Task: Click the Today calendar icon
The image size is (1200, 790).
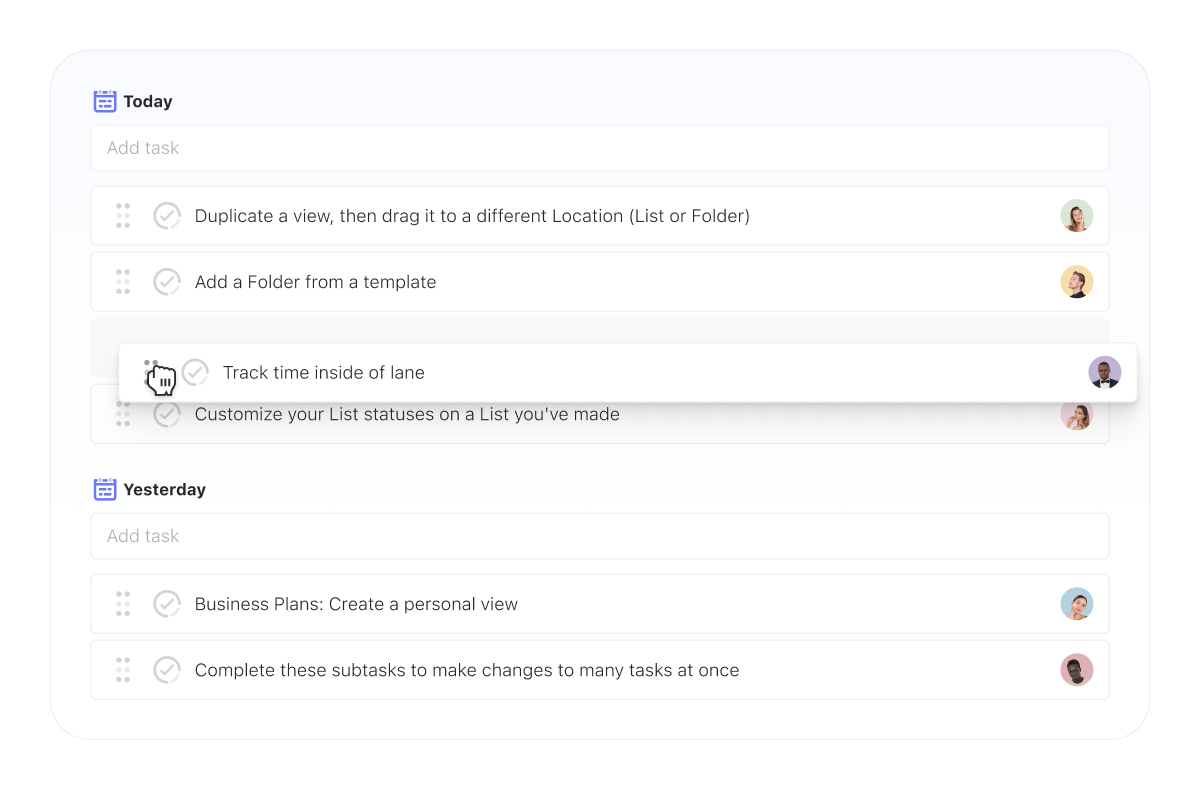Action: point(105,101)
